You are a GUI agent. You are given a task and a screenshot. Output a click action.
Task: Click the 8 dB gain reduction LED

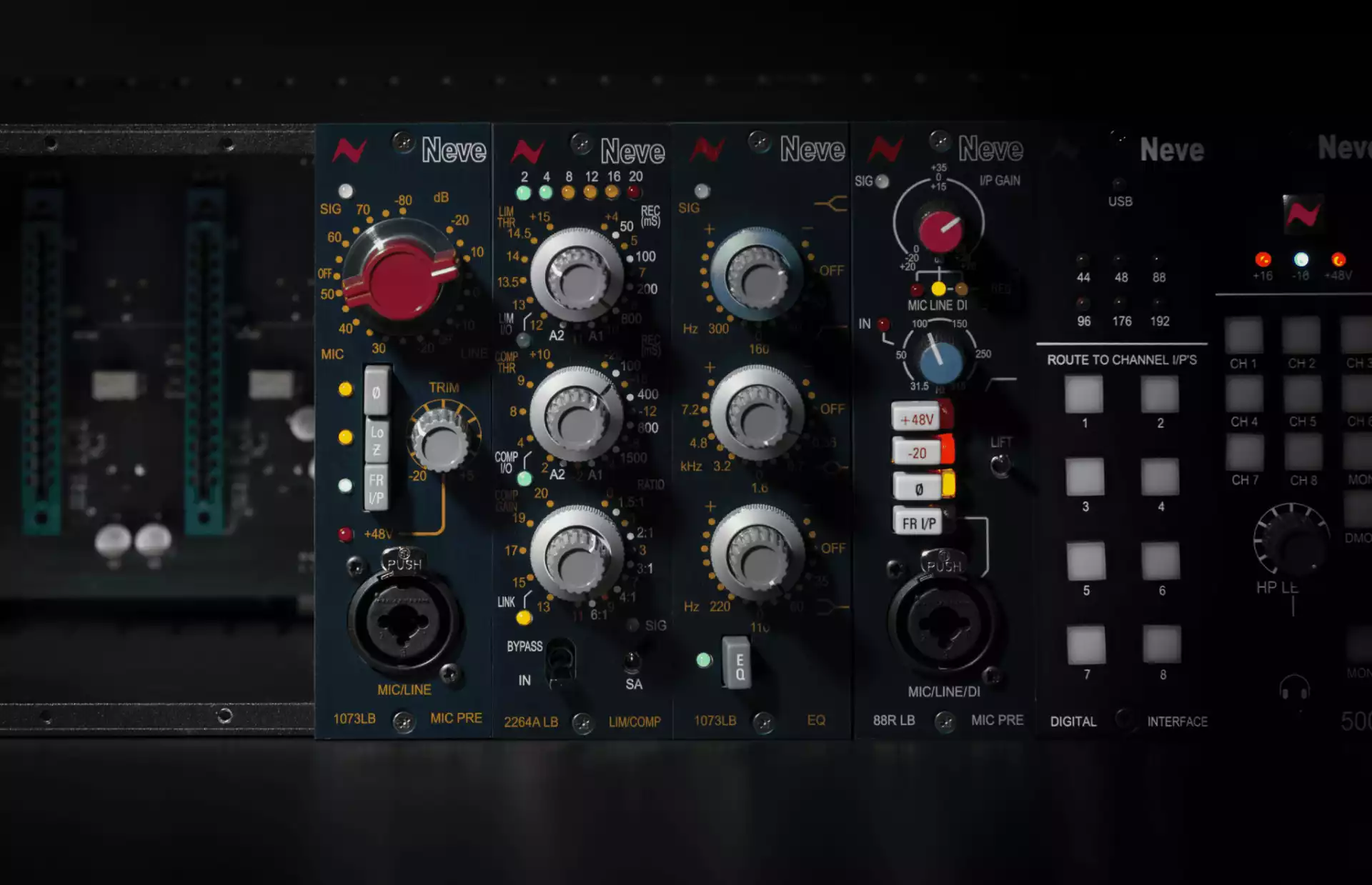(x=568, y=193)
